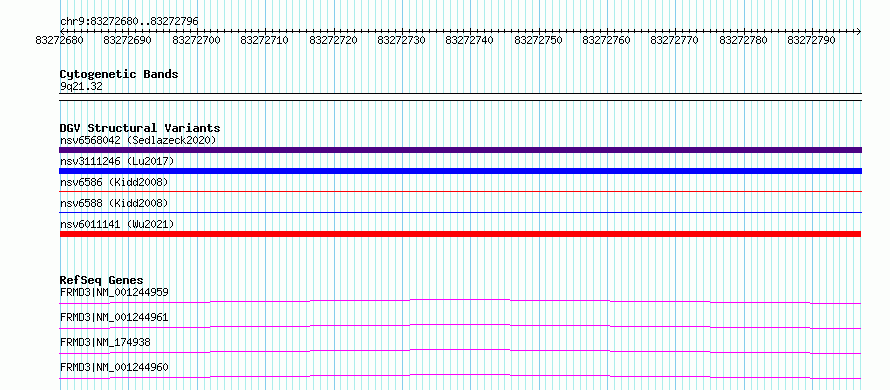The image size is (890, 390).
Task: Select the magenta FRMD3 NM_001244960 gene line
Action: [x=460, y=376]
